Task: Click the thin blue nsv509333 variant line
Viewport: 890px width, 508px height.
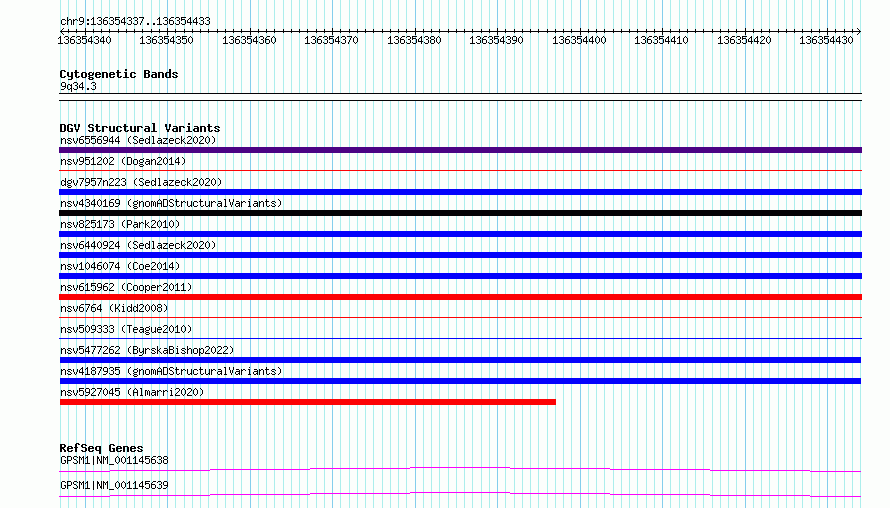Action: 460,338
